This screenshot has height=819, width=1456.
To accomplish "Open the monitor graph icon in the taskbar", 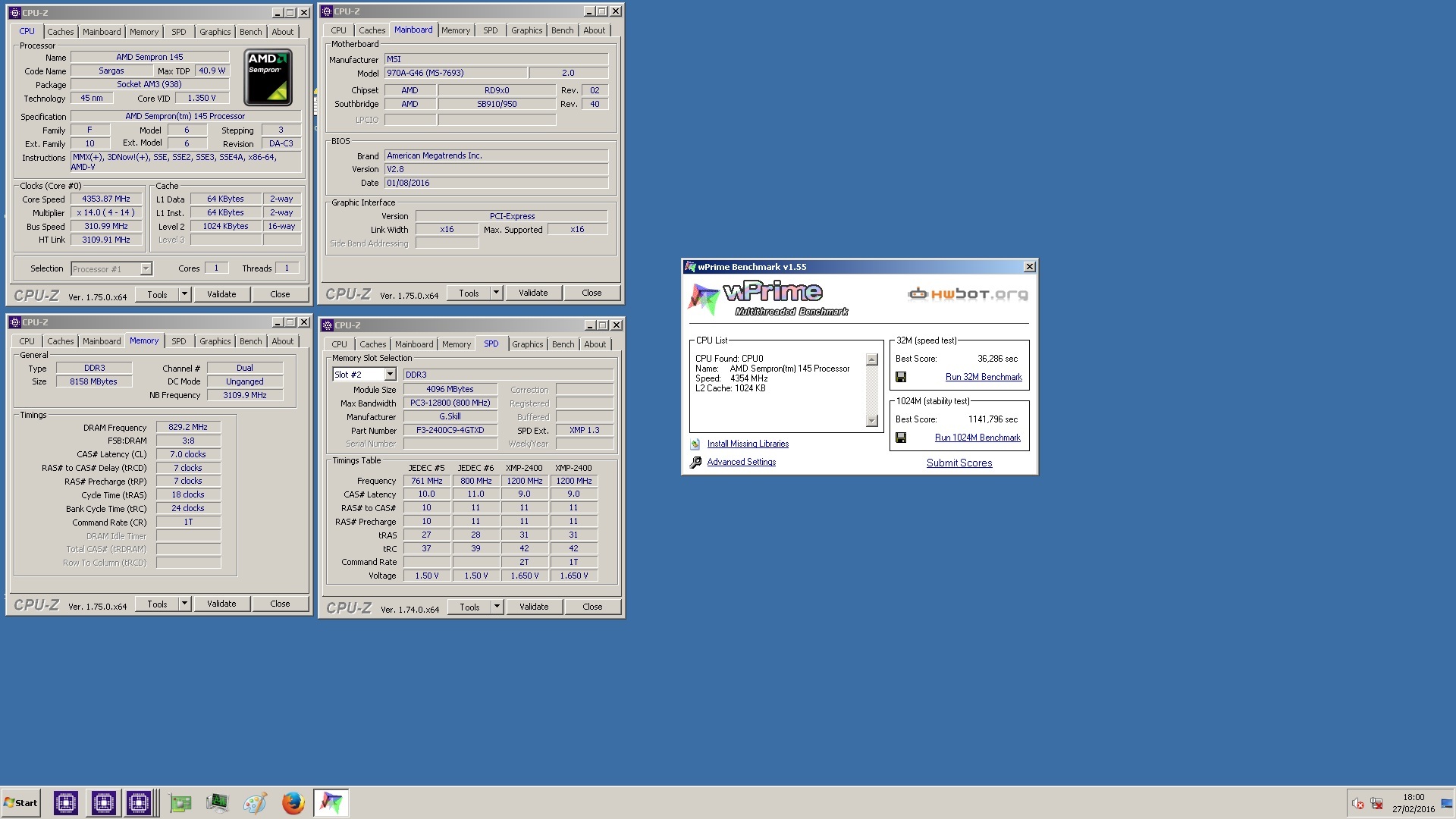I will coord(217,802).
